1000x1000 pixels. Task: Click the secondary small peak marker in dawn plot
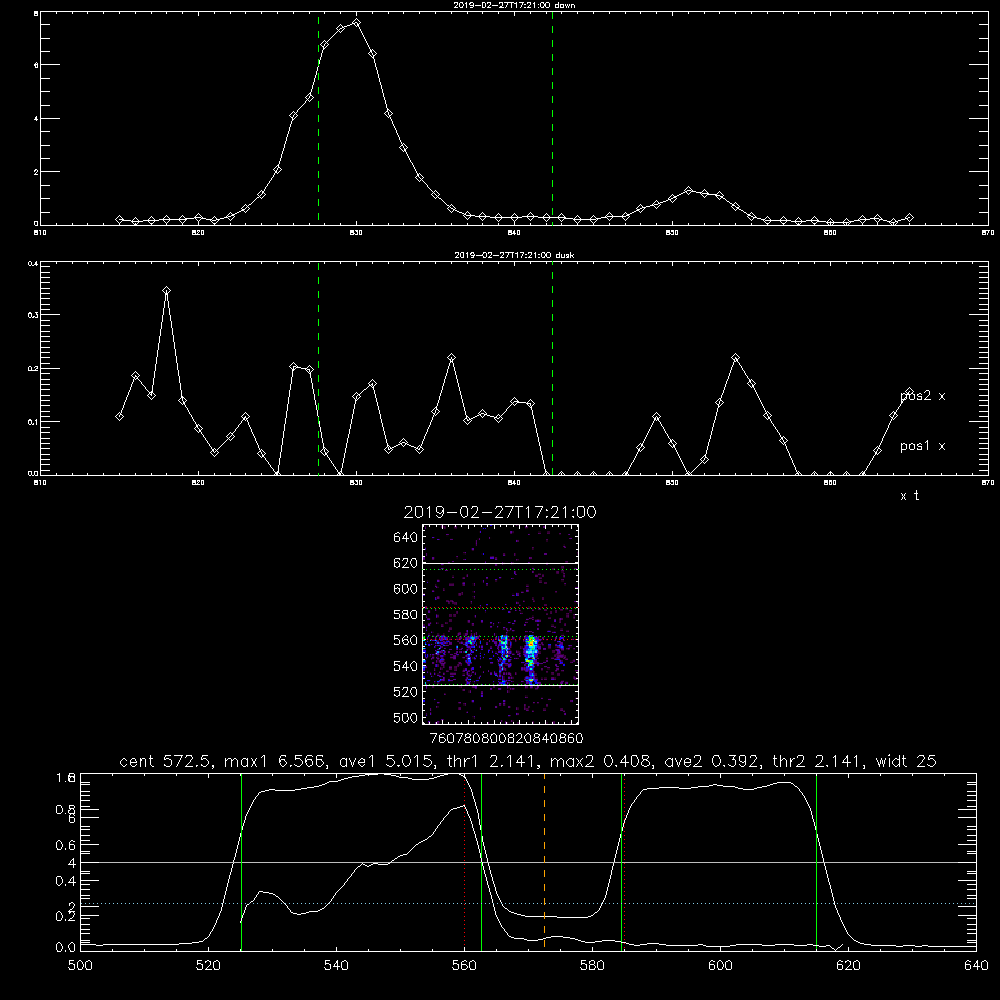[x=688, y=191]
